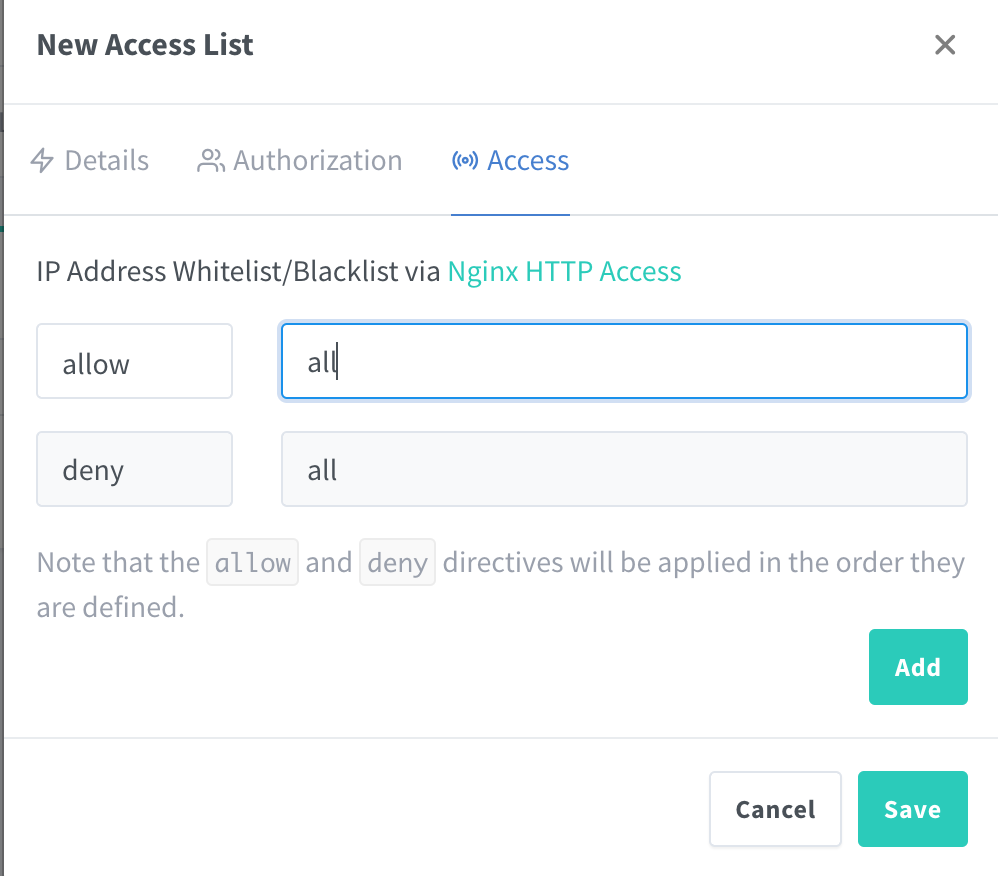Open the Nginx HTTP Access link
The height and width of the screenshot is (876, 998).
tap(564, 271)
